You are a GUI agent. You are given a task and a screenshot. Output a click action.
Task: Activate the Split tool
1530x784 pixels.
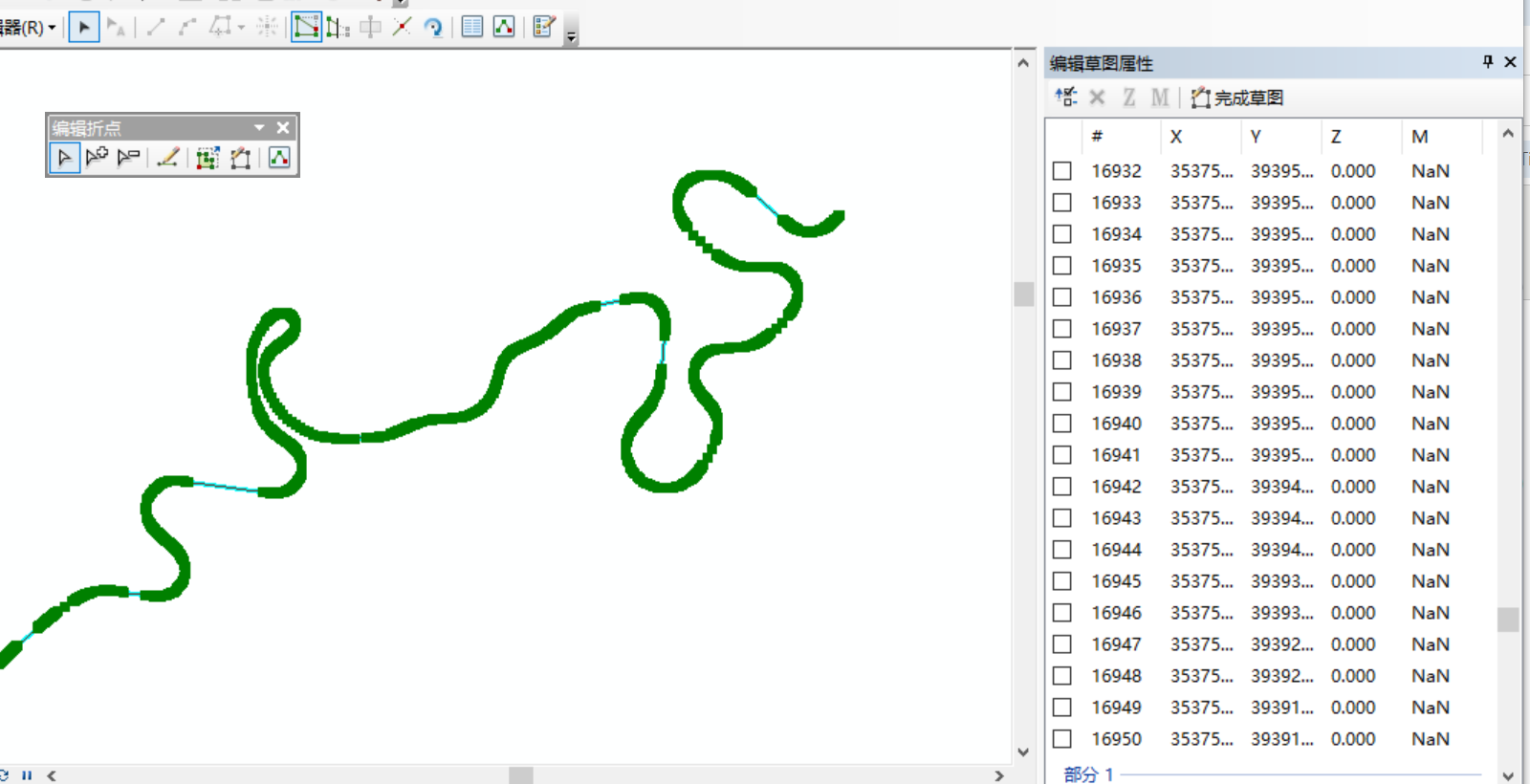pos(402,27)
